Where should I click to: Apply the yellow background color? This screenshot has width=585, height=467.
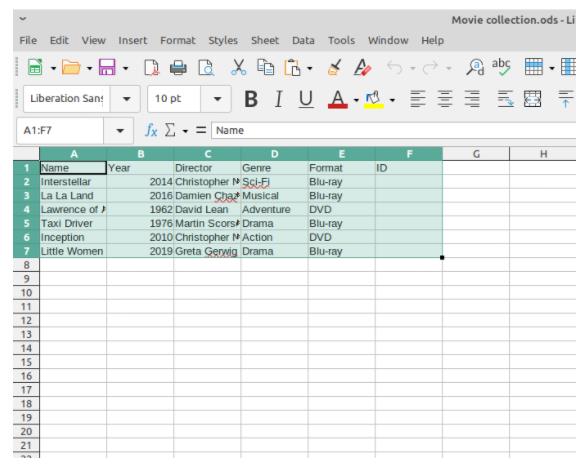(x=373, y=99)
